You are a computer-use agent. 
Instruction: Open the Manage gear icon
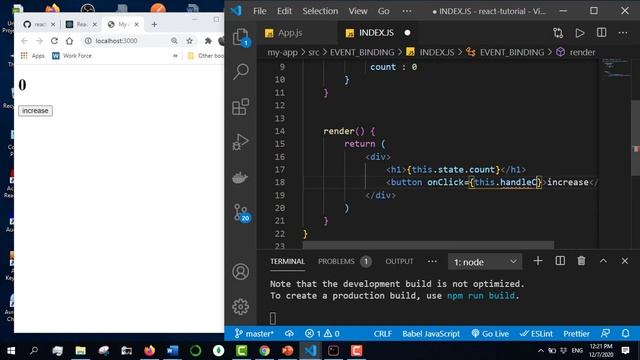point(240,307)
